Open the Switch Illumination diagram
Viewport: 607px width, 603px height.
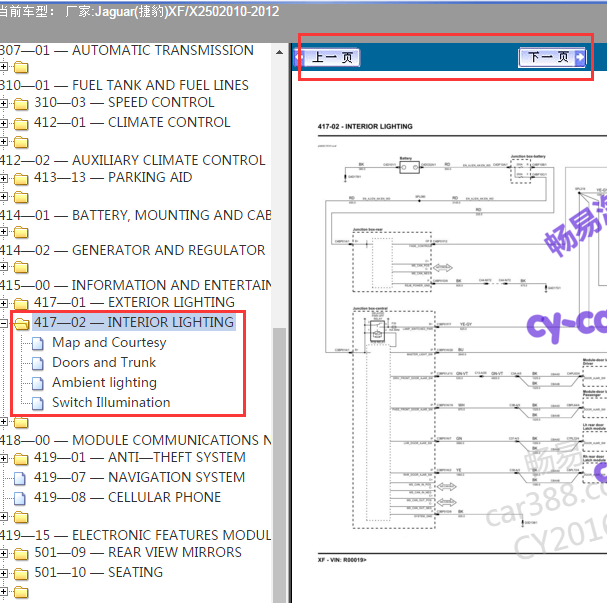point(111,403)
